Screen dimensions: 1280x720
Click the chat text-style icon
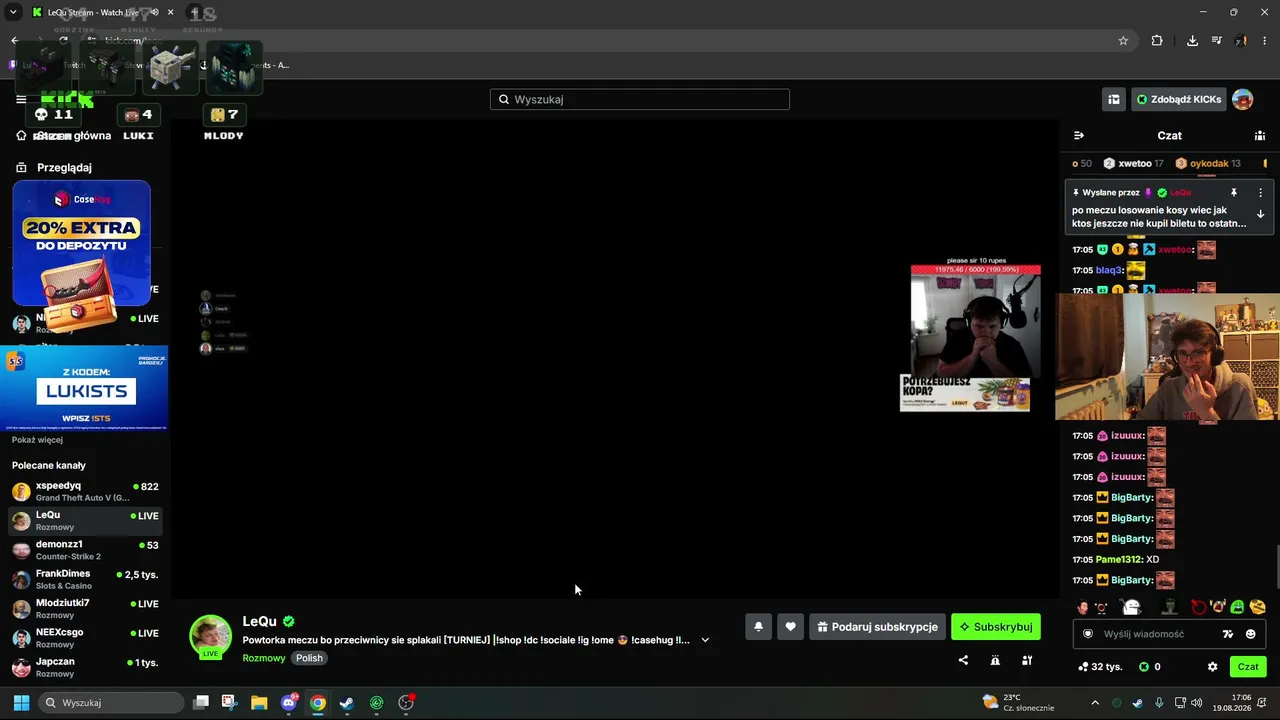pos(1228,634)
